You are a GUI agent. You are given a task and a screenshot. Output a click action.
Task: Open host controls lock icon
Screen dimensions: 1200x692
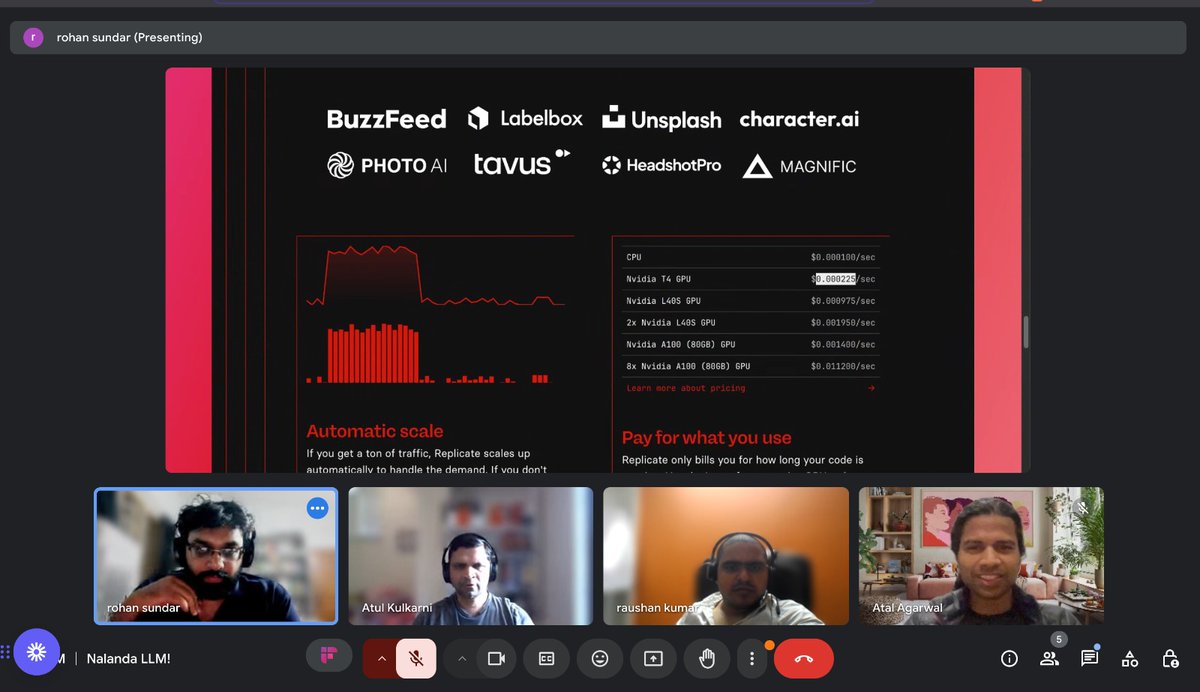[x=1170, y=658]
